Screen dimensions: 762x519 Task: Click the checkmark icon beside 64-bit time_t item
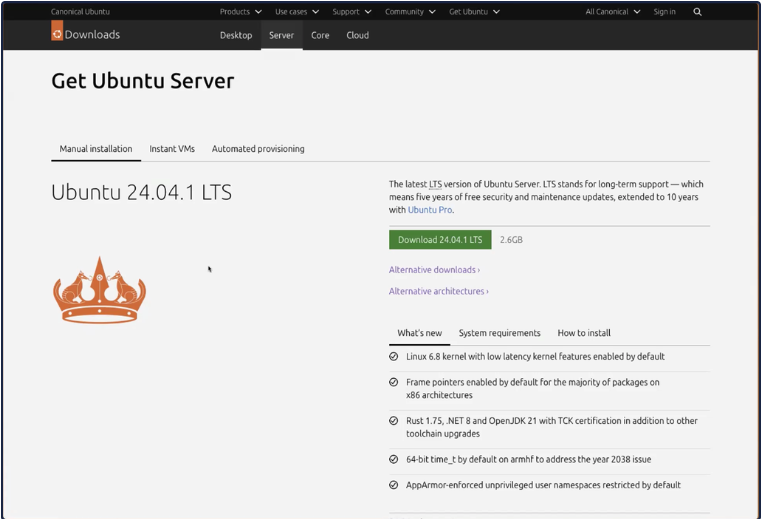pyautogui.click(x=393, y=459)
